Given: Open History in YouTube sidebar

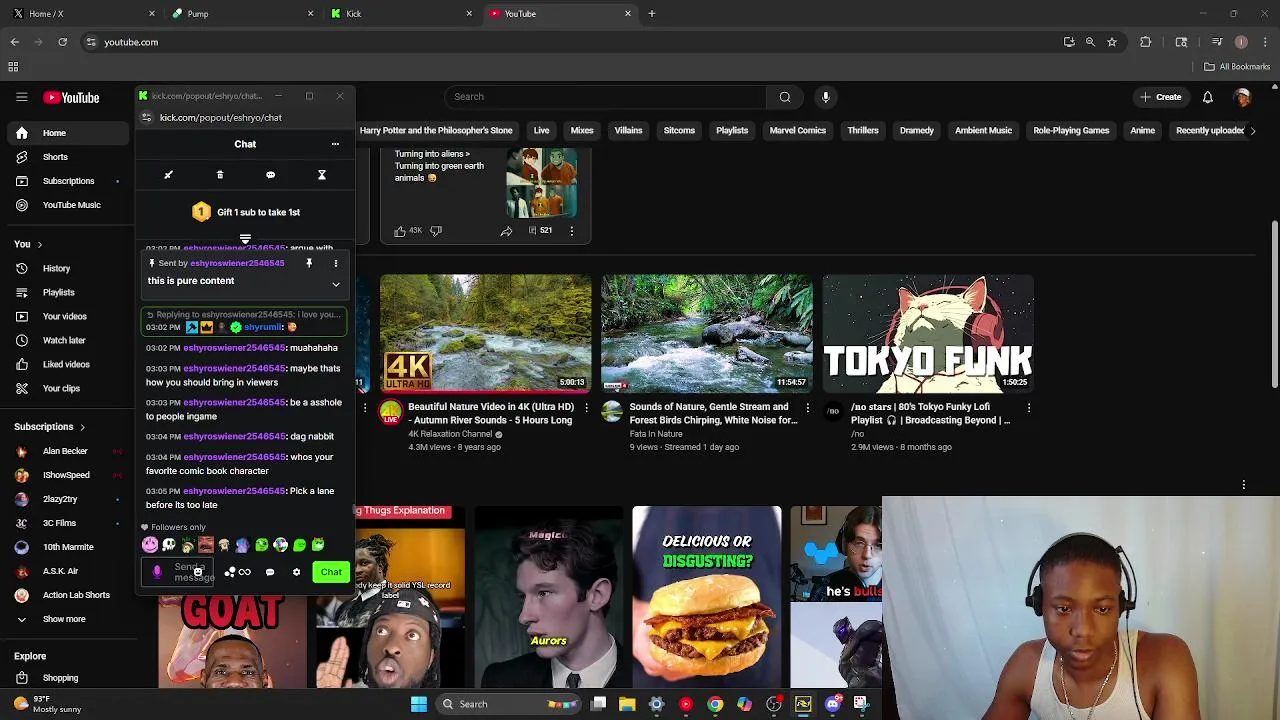Looking at the screenshot, I should tap(68, 268).
